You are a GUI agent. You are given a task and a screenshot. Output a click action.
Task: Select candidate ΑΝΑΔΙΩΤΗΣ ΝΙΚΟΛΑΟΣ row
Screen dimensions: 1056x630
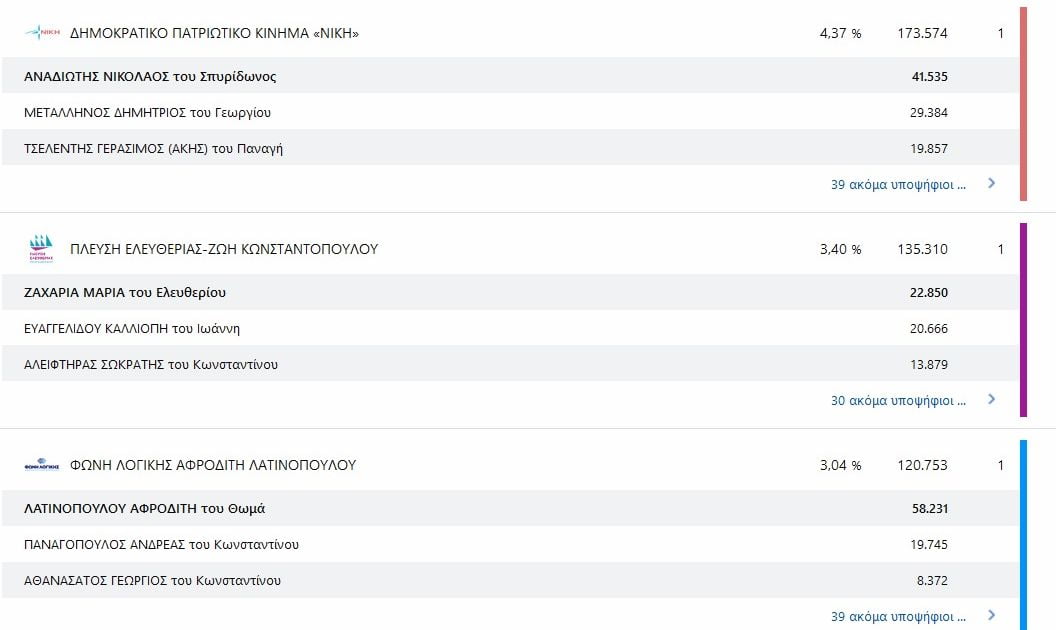coord(510,75)
